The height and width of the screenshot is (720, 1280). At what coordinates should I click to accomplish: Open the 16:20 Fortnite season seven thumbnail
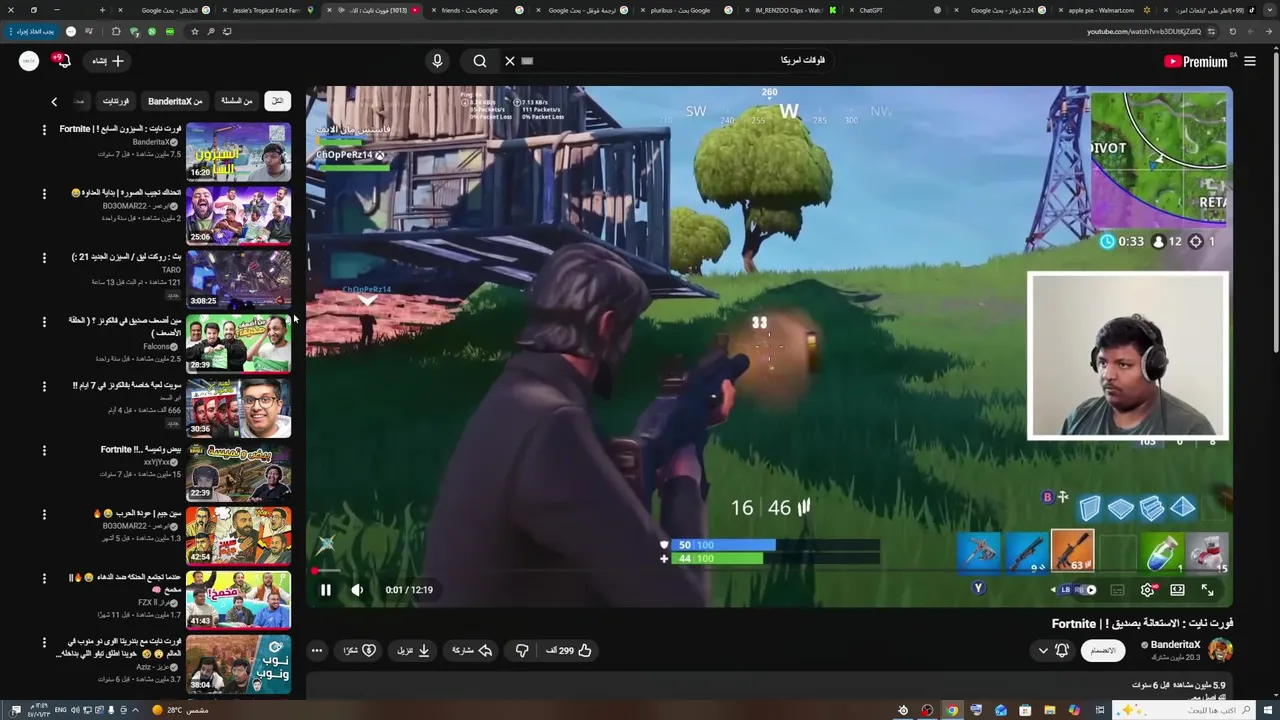238,151
